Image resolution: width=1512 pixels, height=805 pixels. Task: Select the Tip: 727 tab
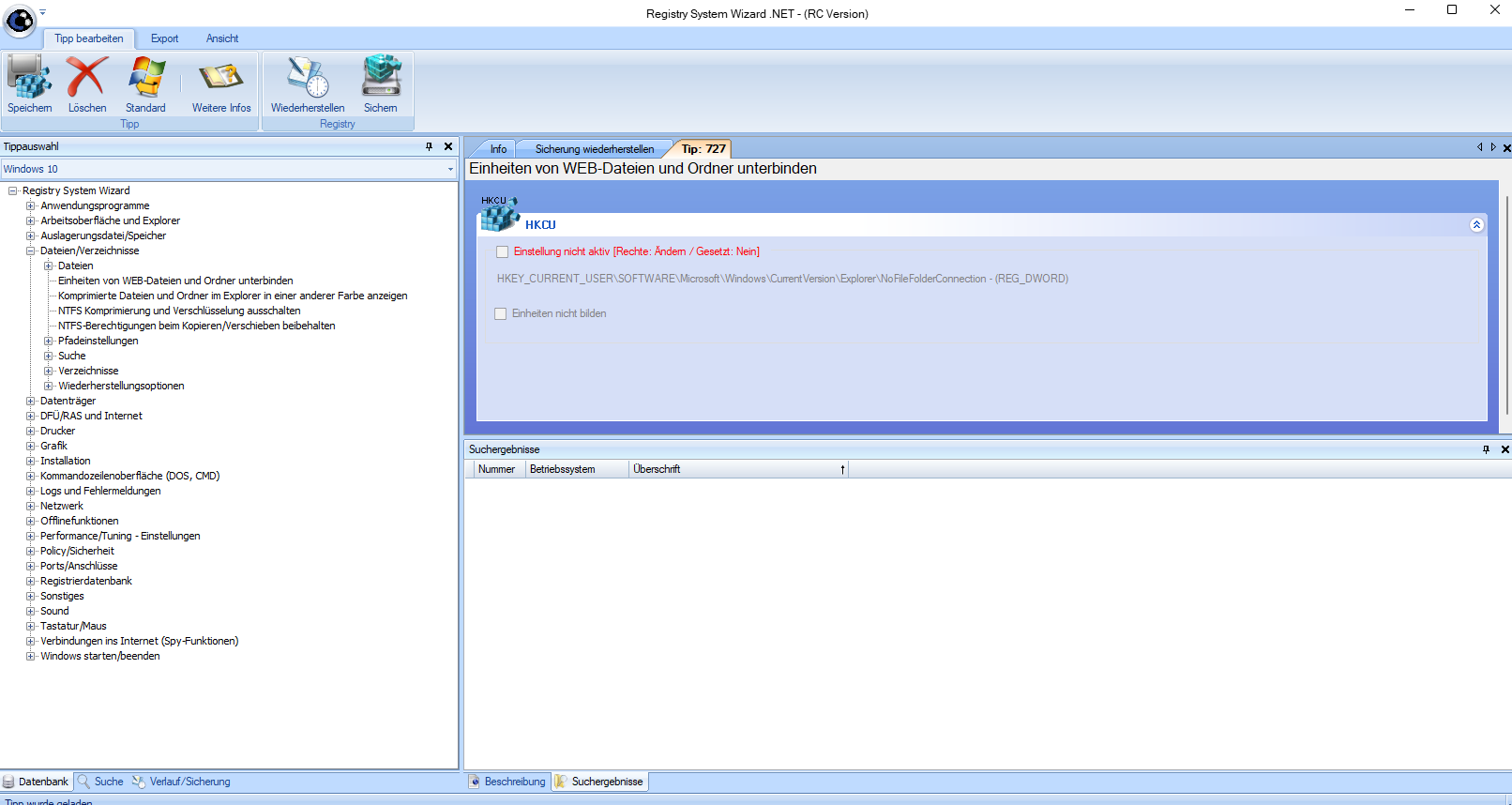703,149
